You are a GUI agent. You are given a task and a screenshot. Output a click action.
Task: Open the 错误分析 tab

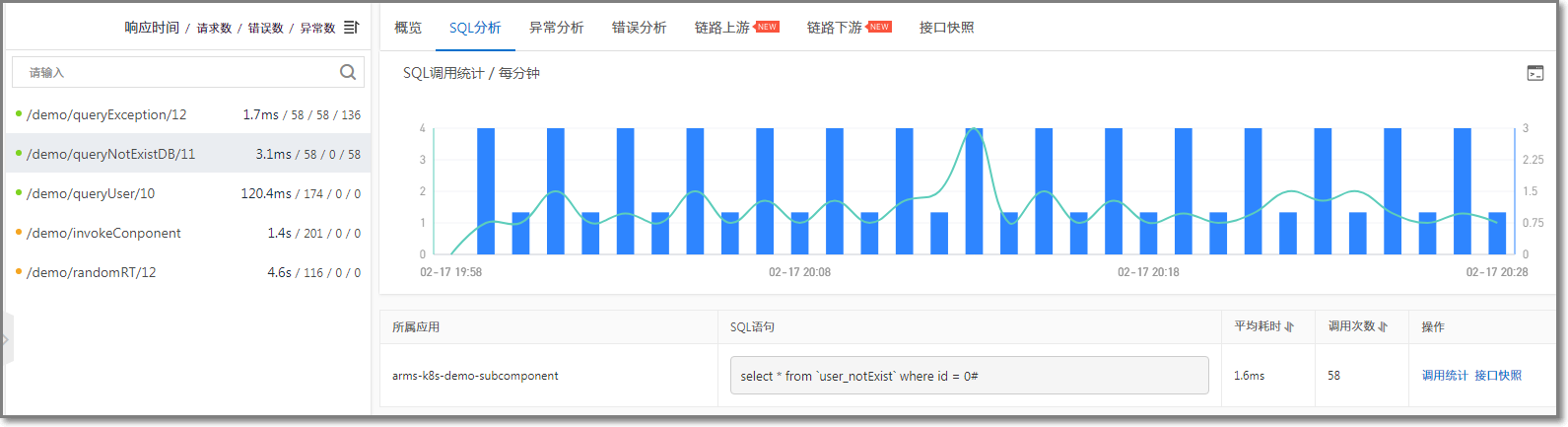[x=639, y=28]
